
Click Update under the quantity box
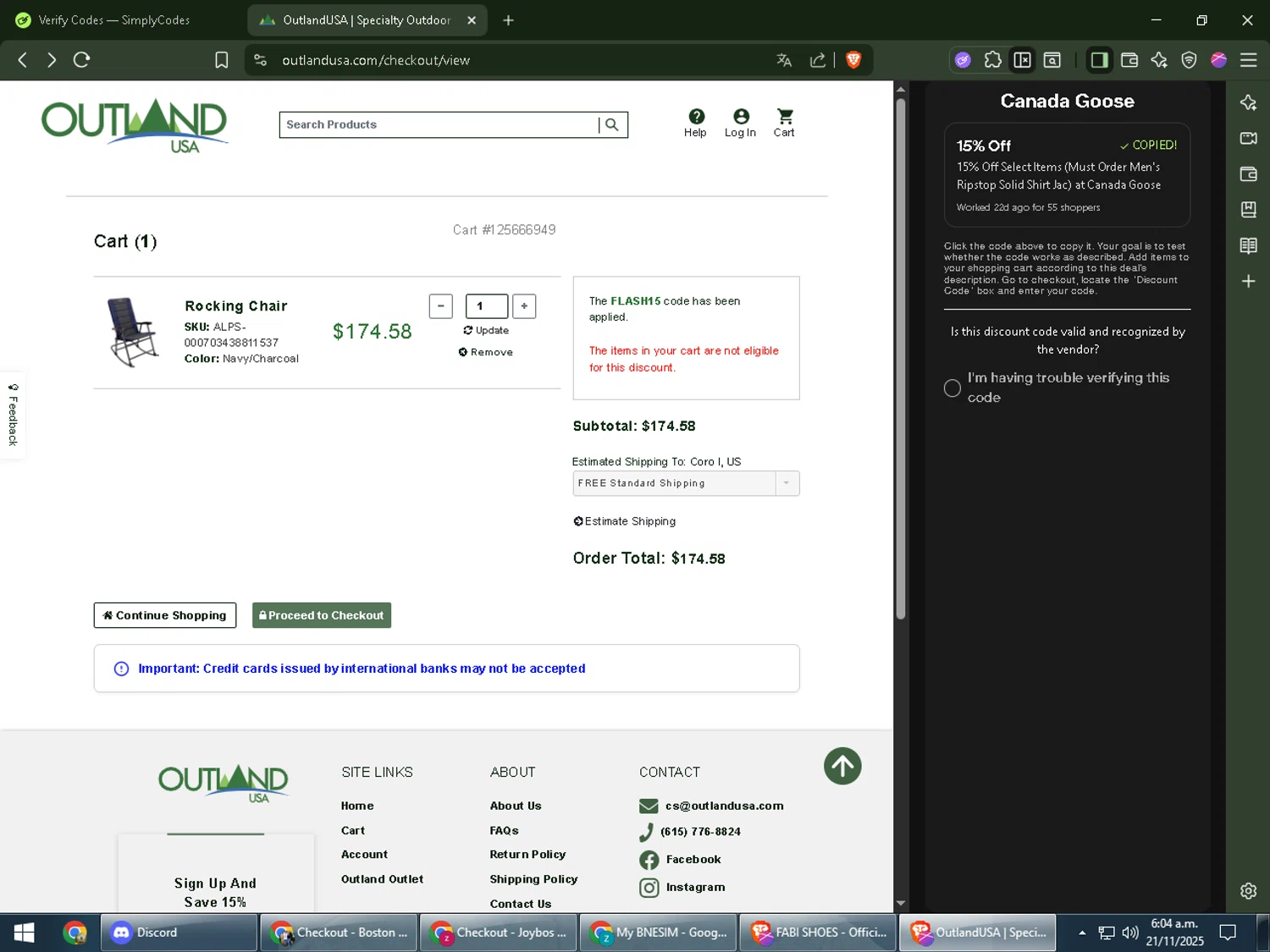(x=486, y=330)
